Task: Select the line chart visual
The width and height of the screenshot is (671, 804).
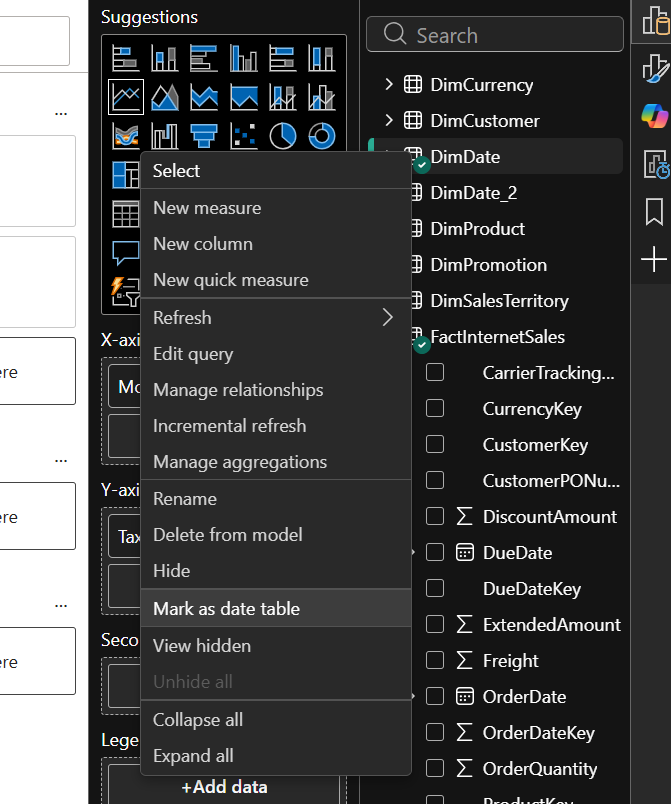Action: pyautogui.click(x=126, y=97)
